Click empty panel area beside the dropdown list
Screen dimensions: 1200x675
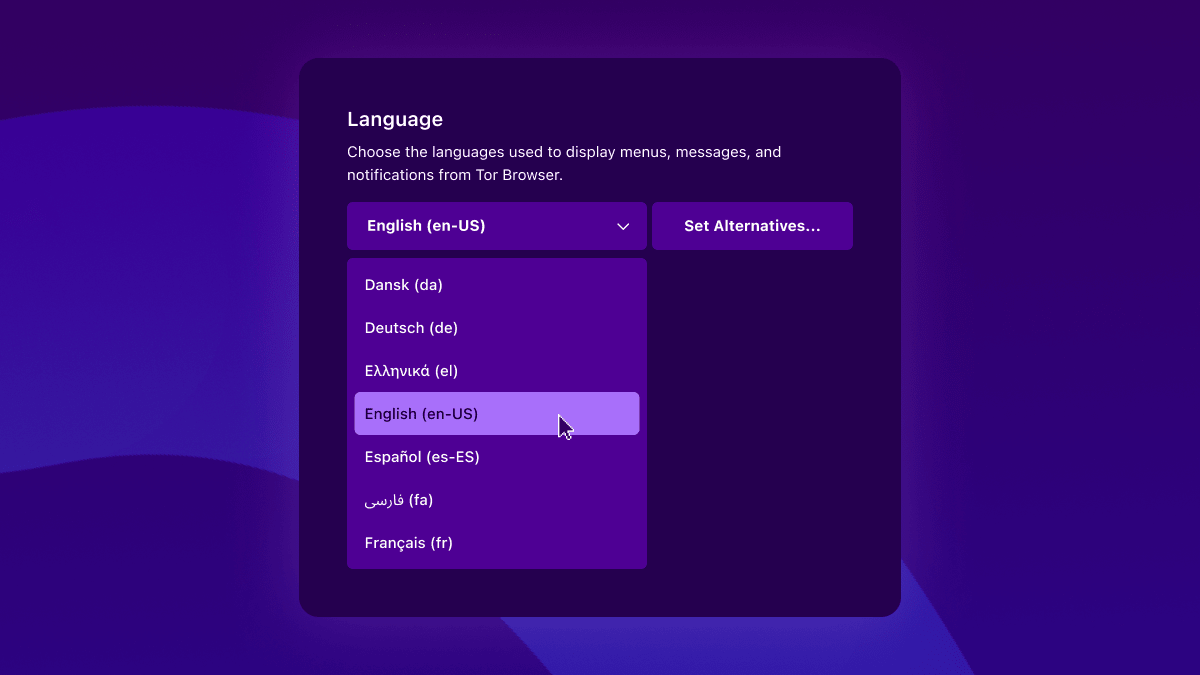pos(770,420)
